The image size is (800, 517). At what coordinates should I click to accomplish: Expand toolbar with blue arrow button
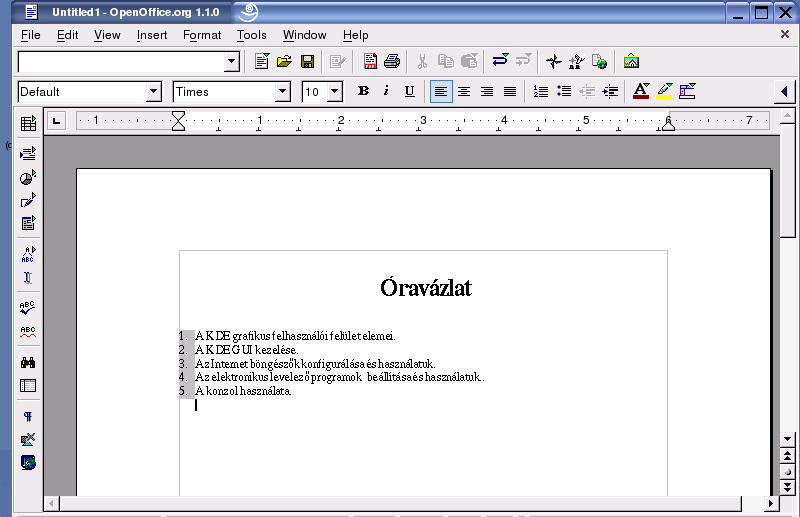click(785, 91)
